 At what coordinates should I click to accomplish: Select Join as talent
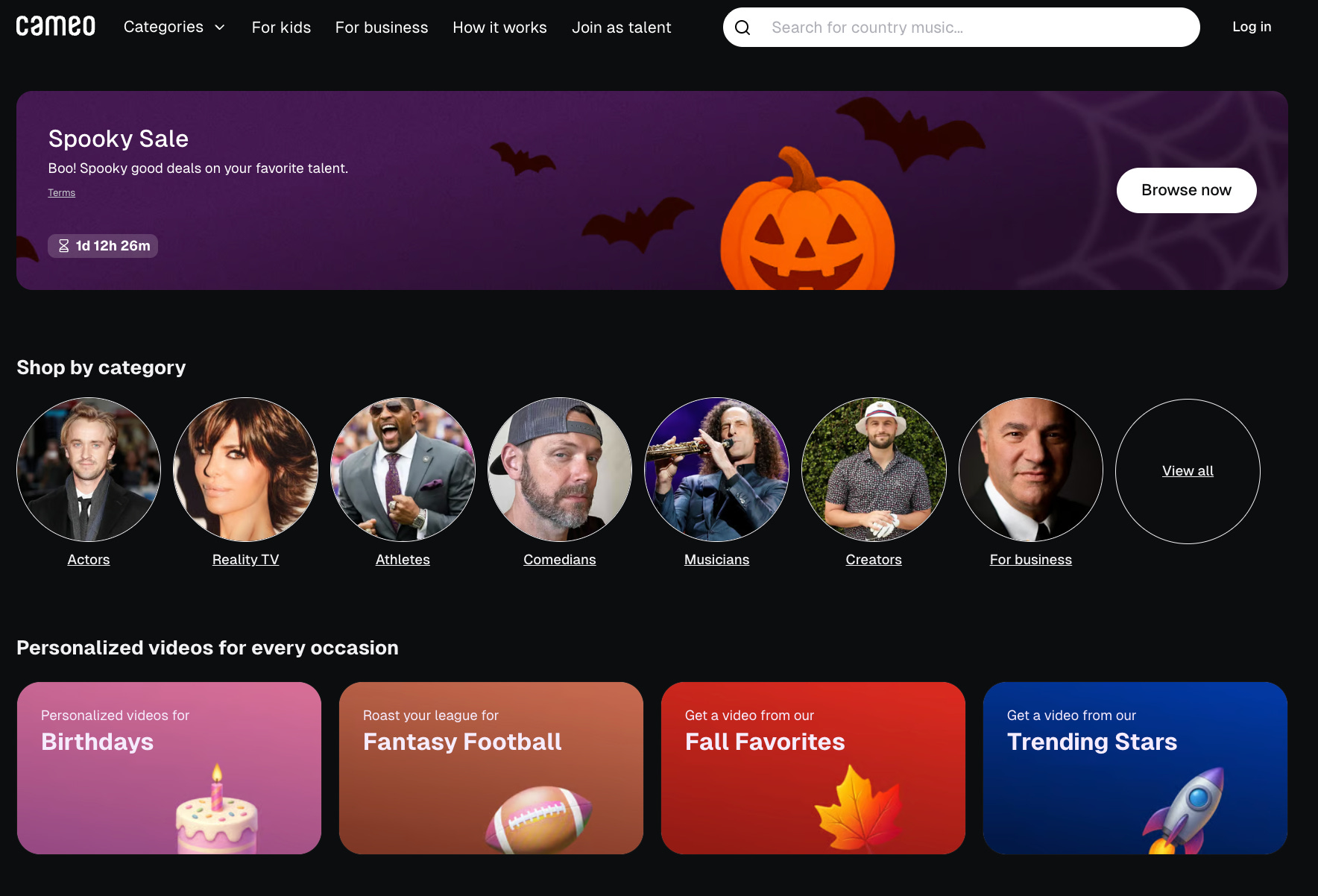pos(621,28)
